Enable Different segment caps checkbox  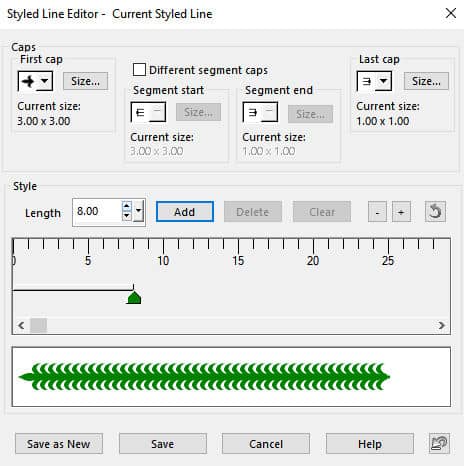(x=139, y=70)
